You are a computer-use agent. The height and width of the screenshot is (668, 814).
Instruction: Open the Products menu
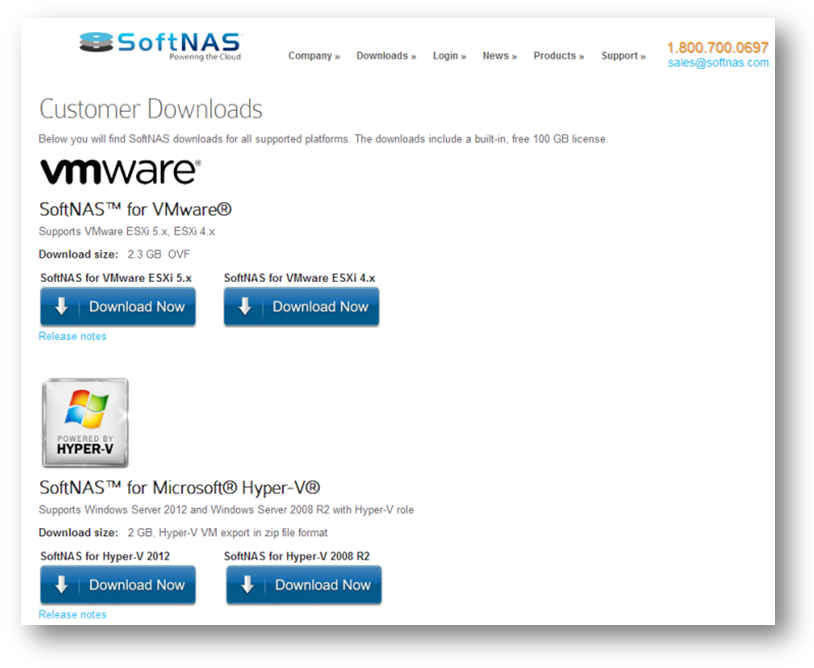click(x=559, y=56)
